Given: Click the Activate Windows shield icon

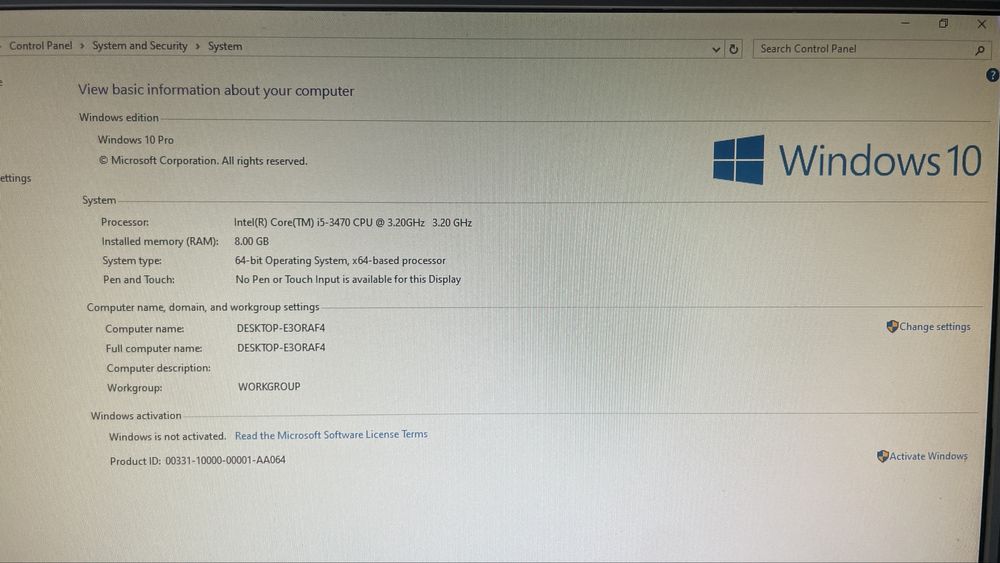Looking at the screenshot, I should coord(883,456).
